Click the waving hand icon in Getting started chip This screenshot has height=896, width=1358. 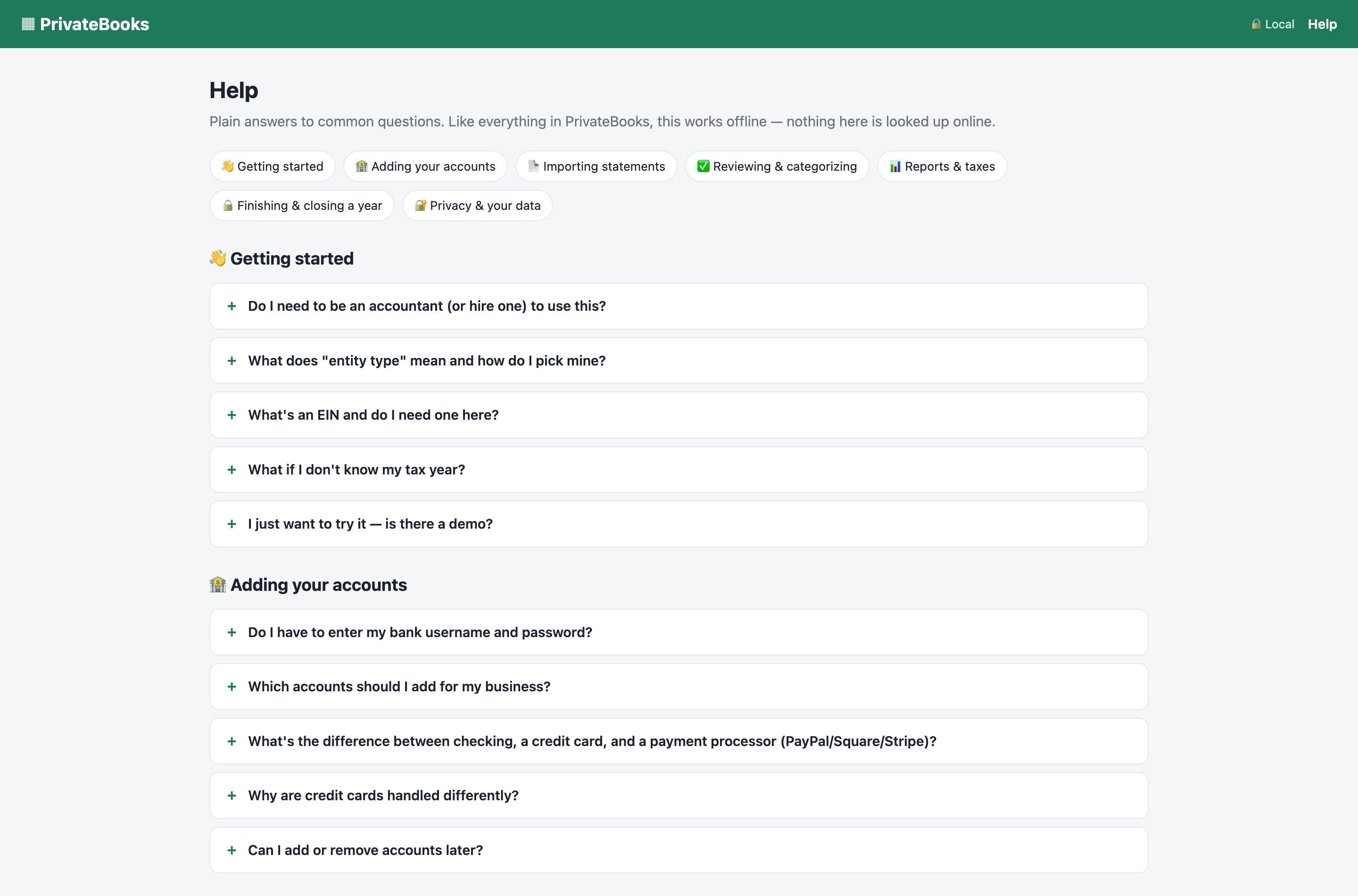pyautogui.click(x=228, y=166)
